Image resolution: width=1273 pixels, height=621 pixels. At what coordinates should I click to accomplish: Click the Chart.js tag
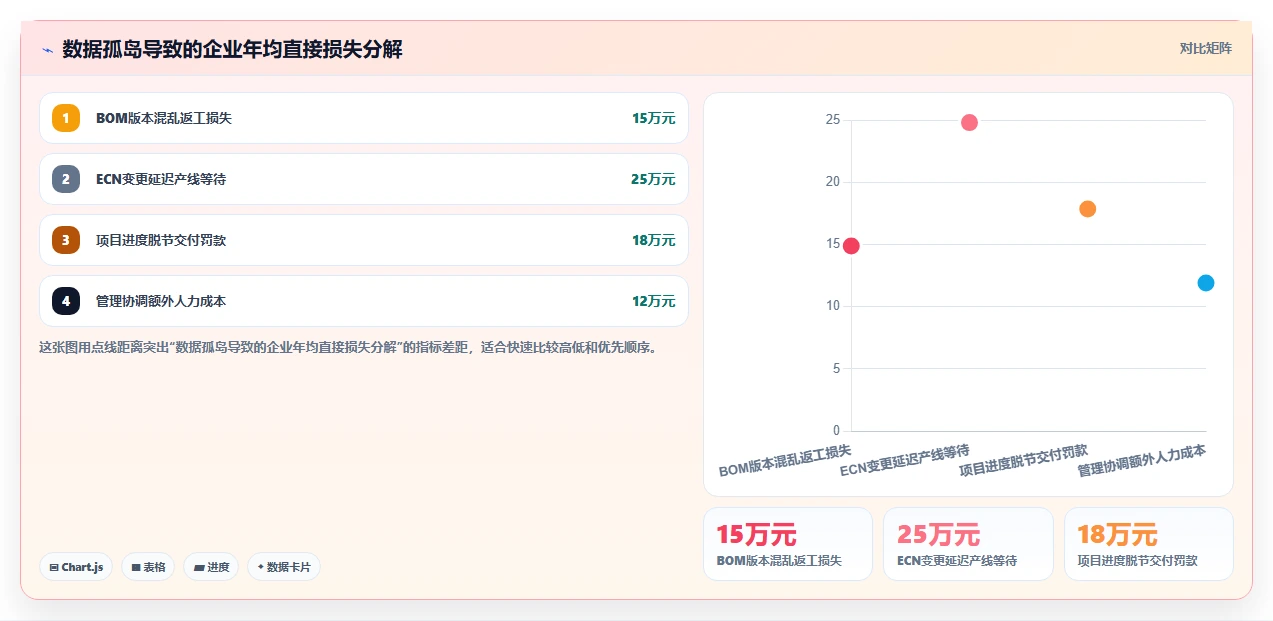(76, 567)
